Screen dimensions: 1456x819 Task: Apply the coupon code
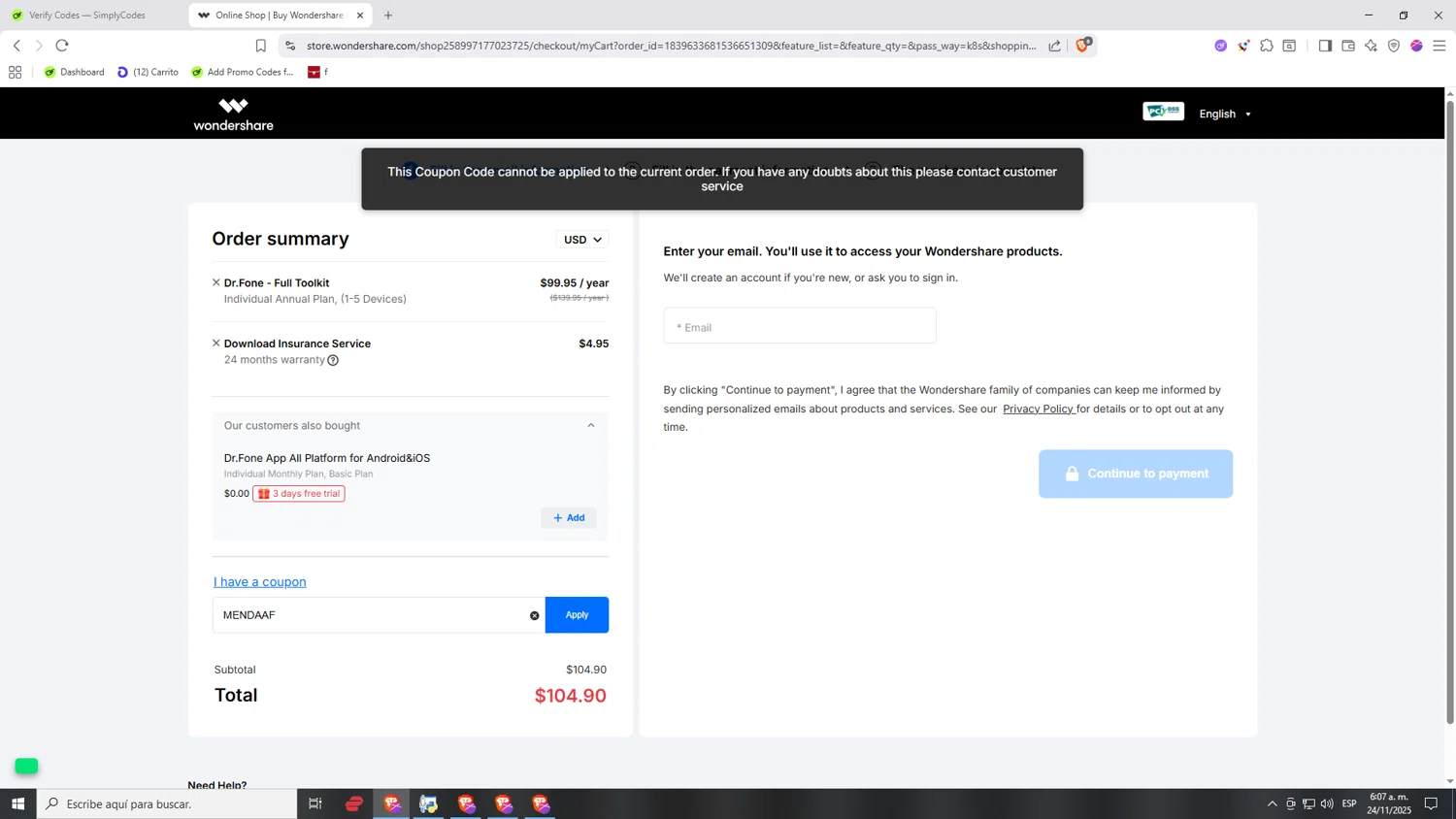[577, 615]
